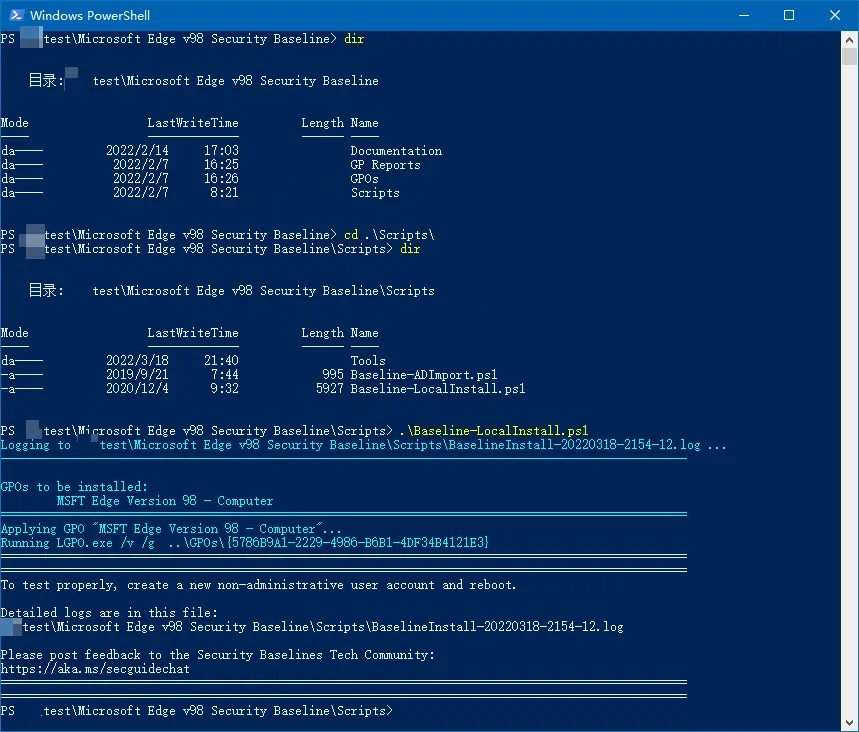
Task: Click 'Detailed logs are in this file:' text
Action: click(109, 613)
